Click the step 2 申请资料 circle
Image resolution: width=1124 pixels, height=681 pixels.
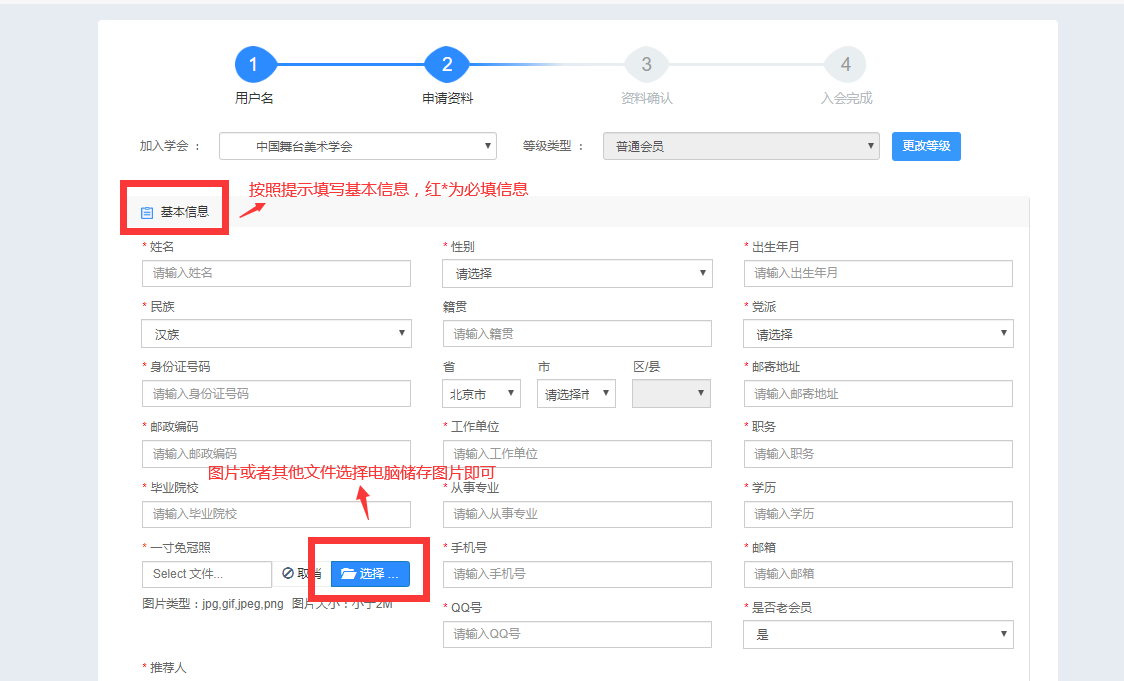[447, 65]
